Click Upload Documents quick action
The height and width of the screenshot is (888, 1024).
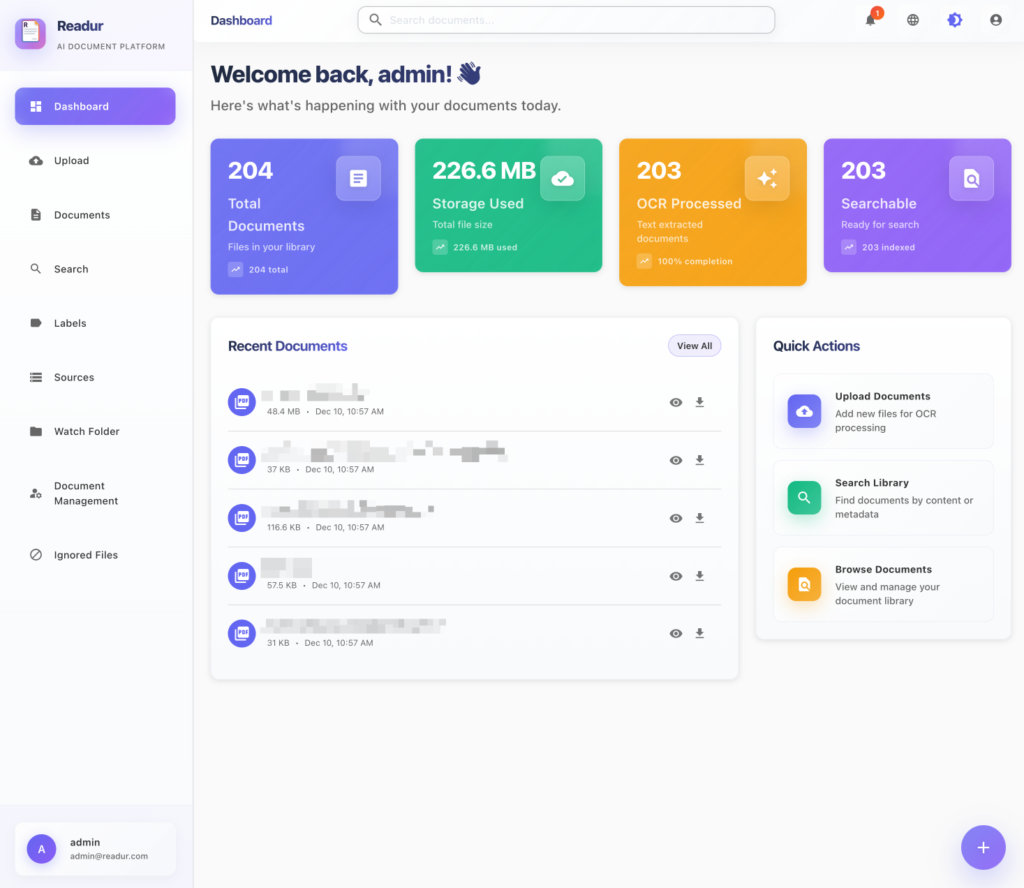tap(883, 411)
